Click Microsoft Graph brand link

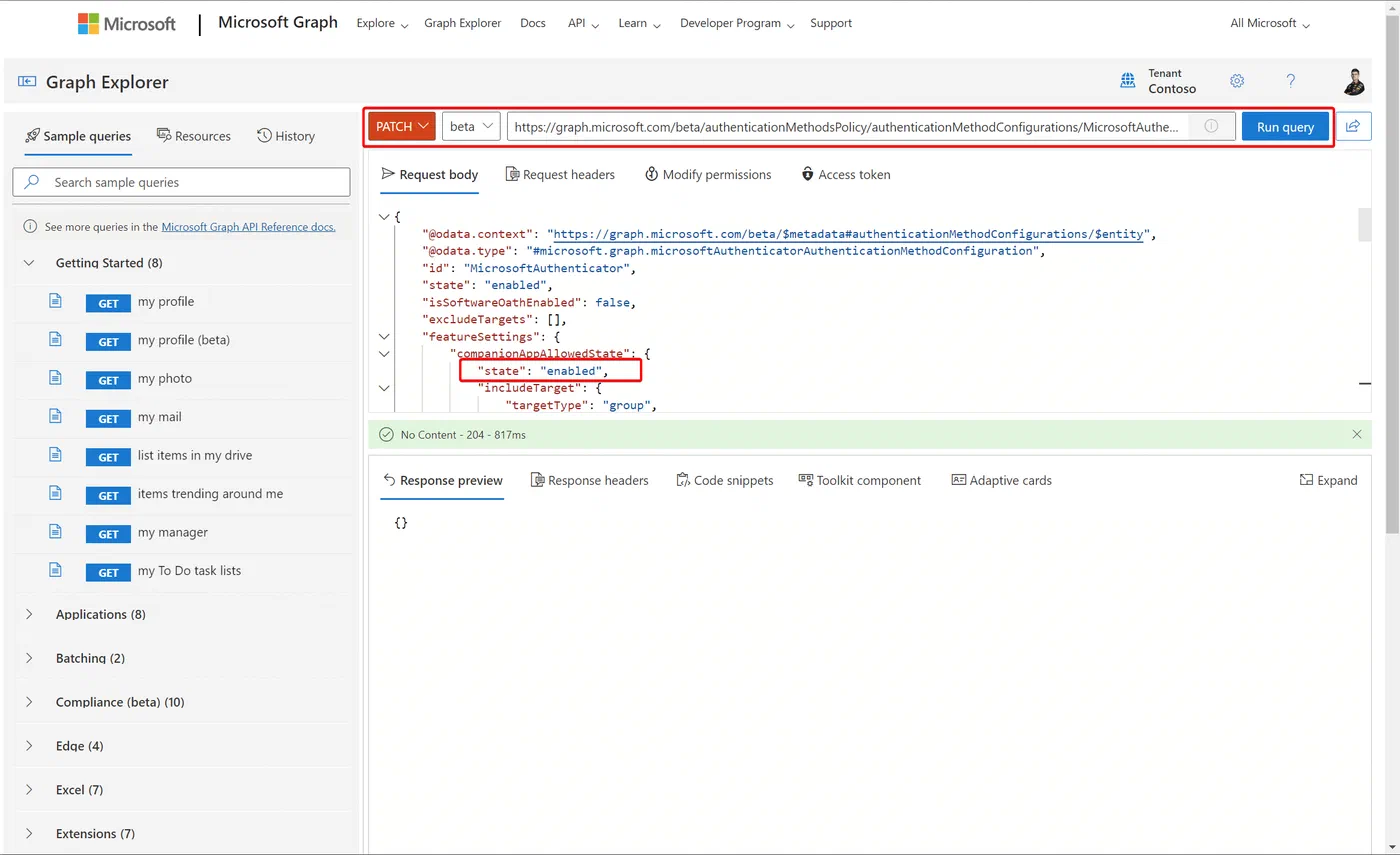[x=278, y=22]
